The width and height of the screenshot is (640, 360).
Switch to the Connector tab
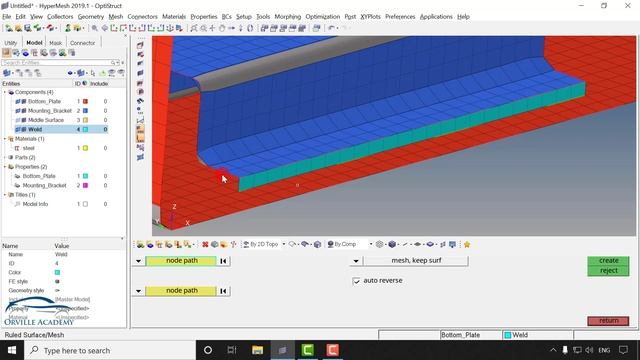[x=82, y=43]
